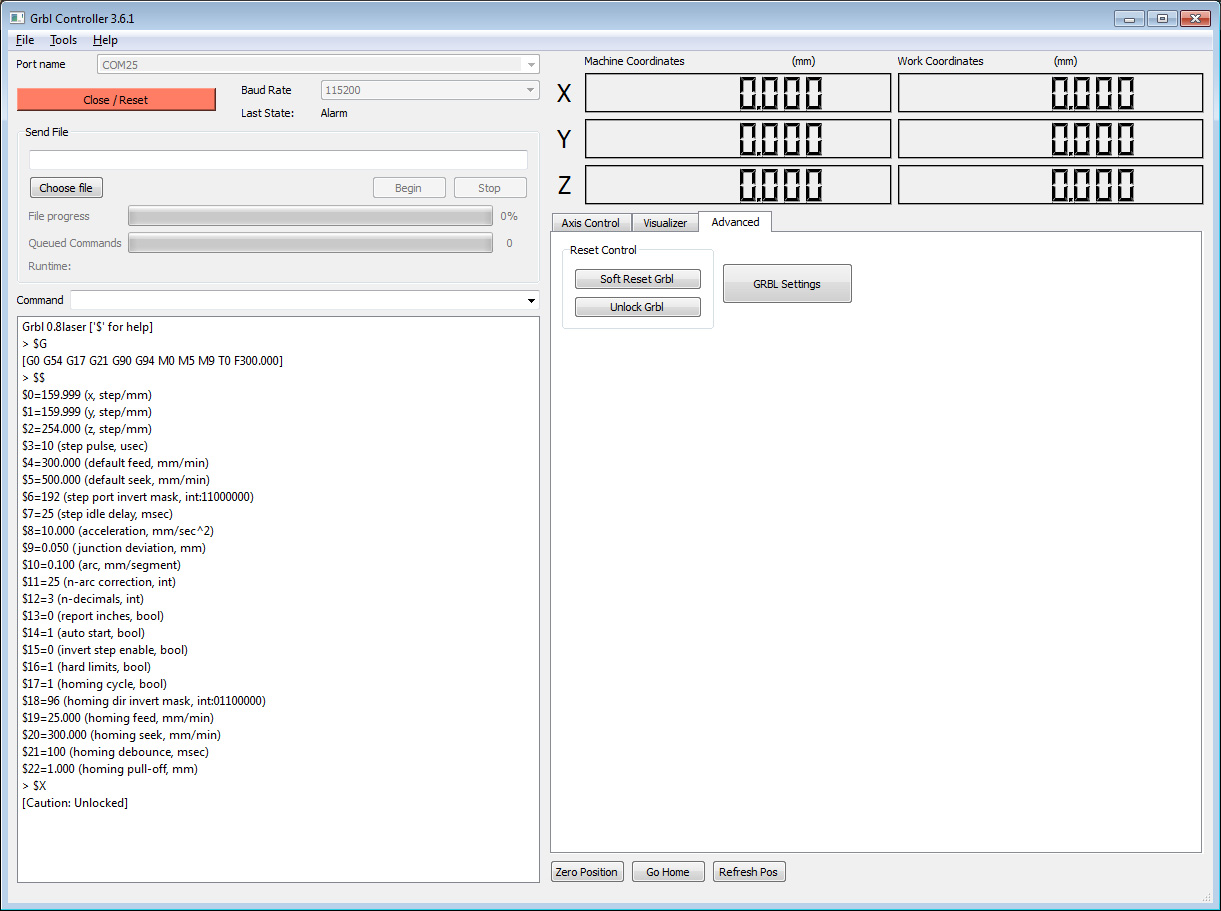1221x911 pixels.
Task: Click Soft Reset Grbl
Action: (637, 279)
